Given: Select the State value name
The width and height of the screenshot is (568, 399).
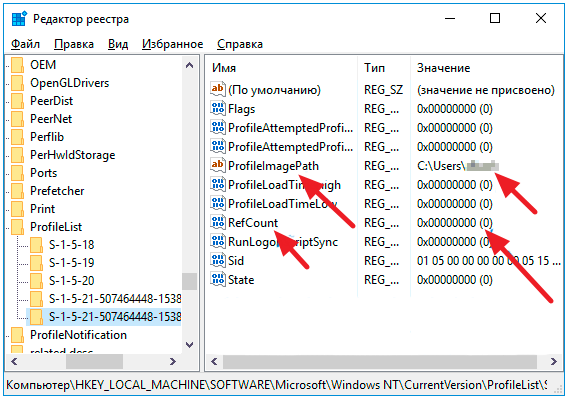Looking at the screenshot, I should point(241,280).
